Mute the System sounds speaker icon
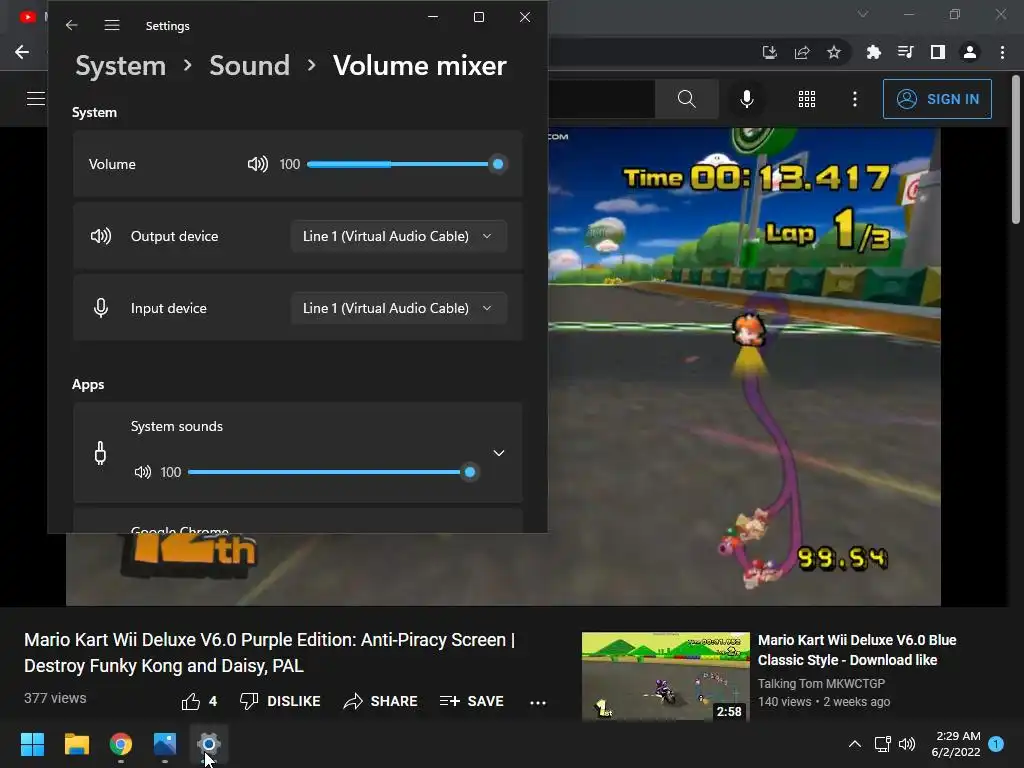The image size is (1024, 768). [142, 472]
